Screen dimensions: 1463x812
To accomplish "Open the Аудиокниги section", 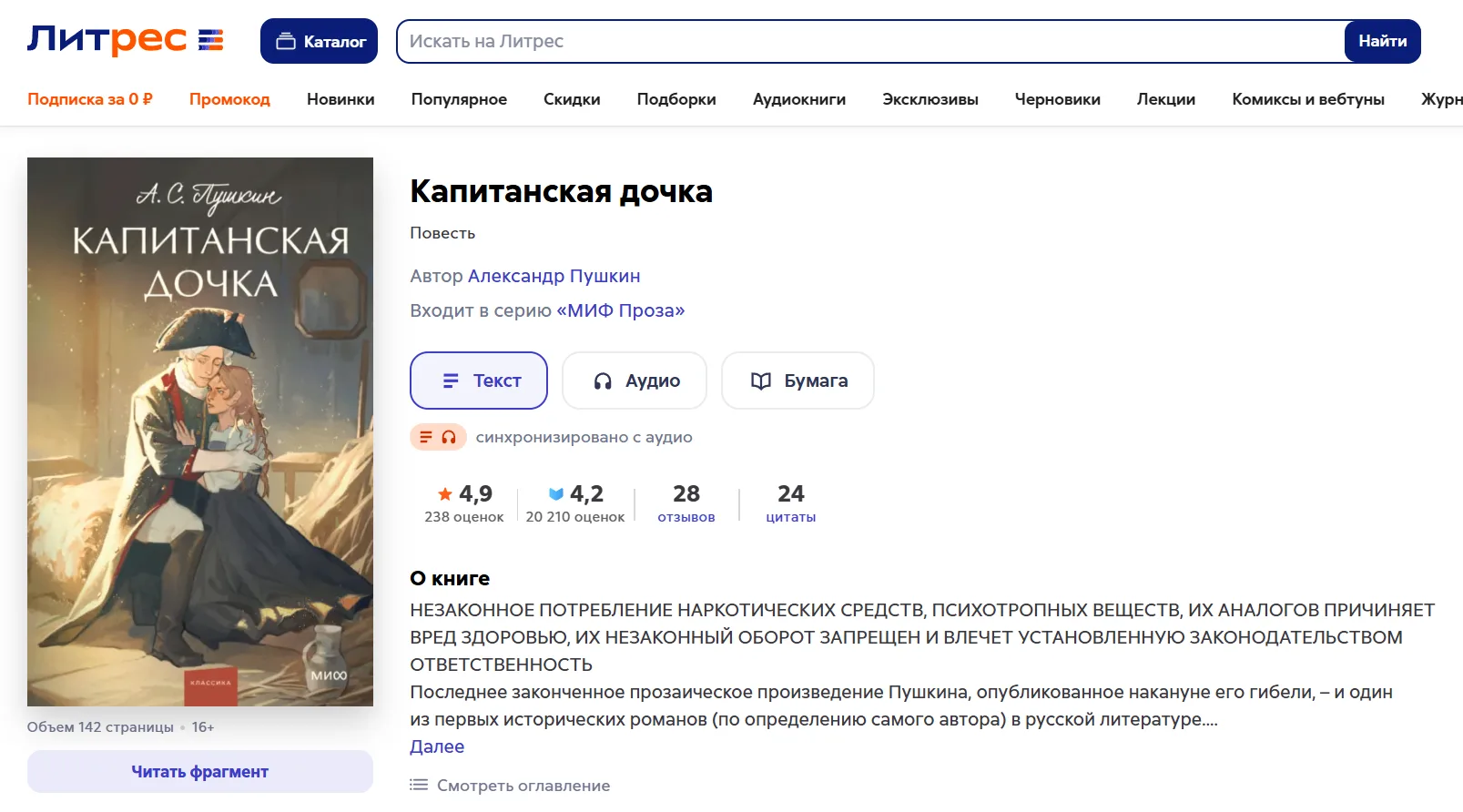I will (799, 99).
